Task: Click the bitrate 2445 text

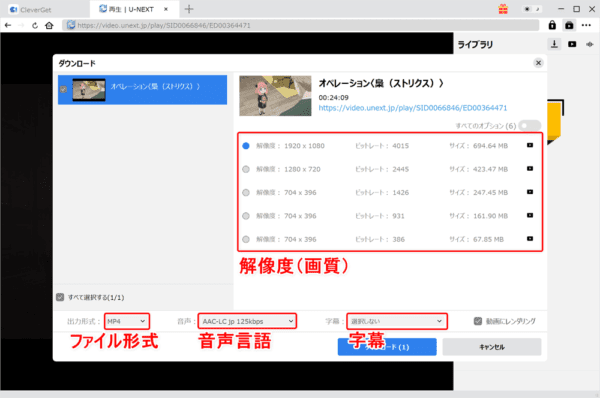Action: (400, 169)
